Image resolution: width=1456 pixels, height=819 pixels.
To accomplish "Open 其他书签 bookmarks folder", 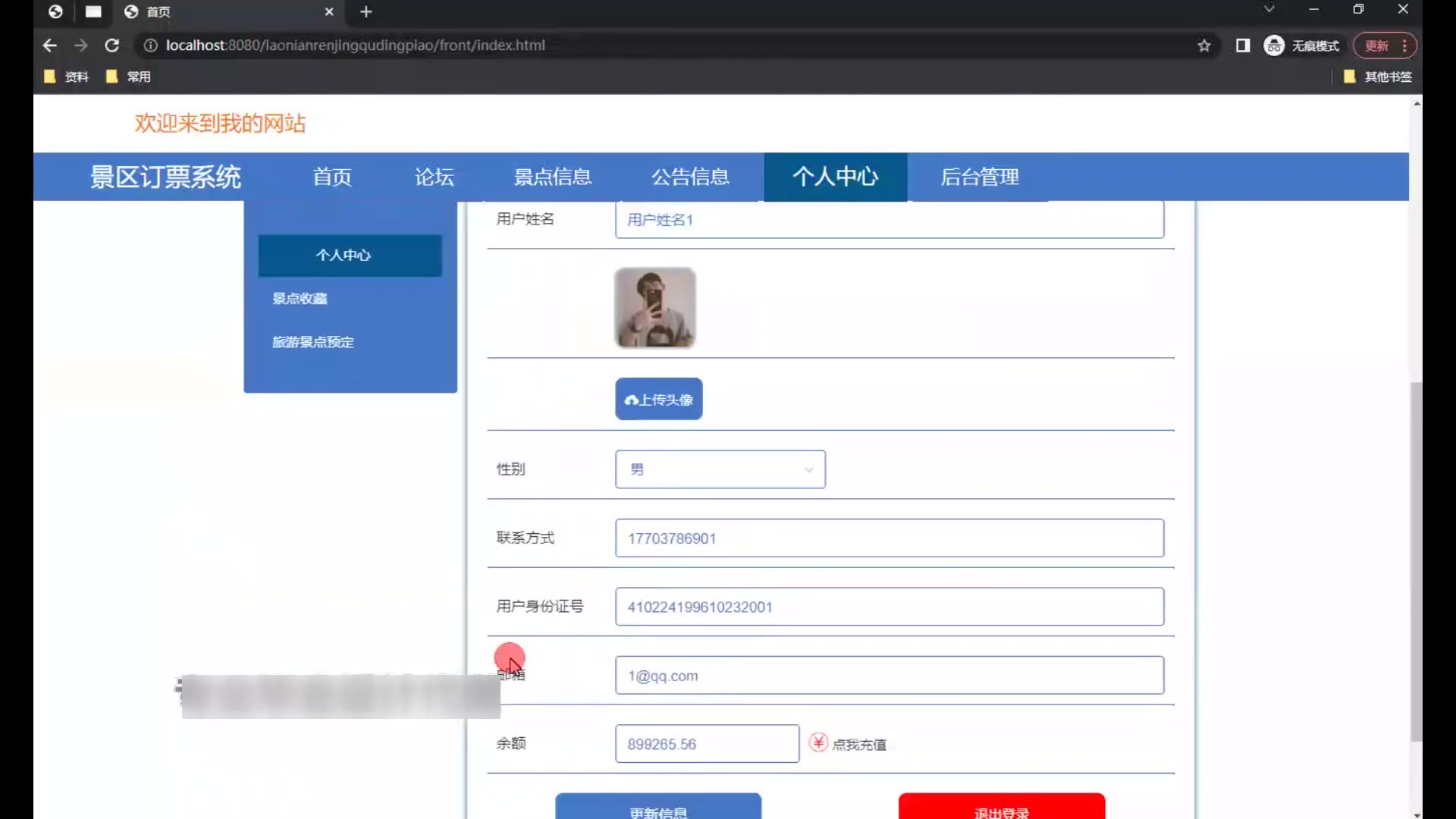I will tap(1377, 77).
